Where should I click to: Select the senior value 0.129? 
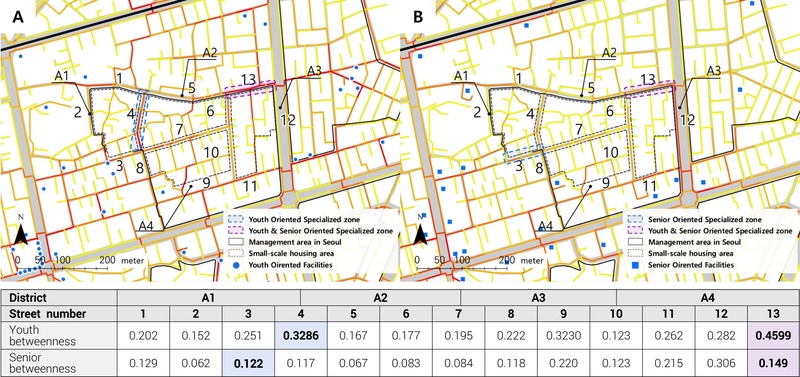point(143,363)
